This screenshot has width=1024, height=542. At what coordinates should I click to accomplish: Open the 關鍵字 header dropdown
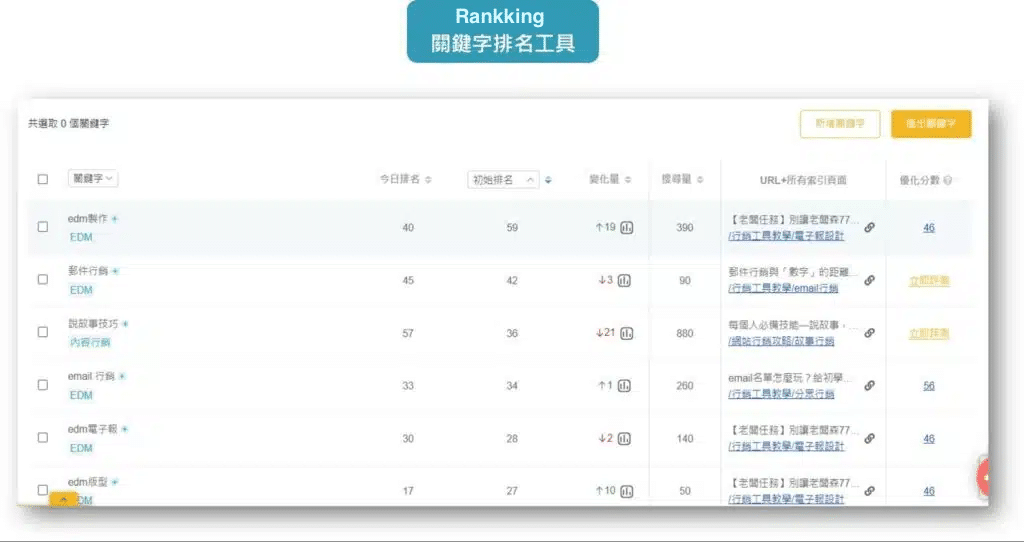[93, 179]
